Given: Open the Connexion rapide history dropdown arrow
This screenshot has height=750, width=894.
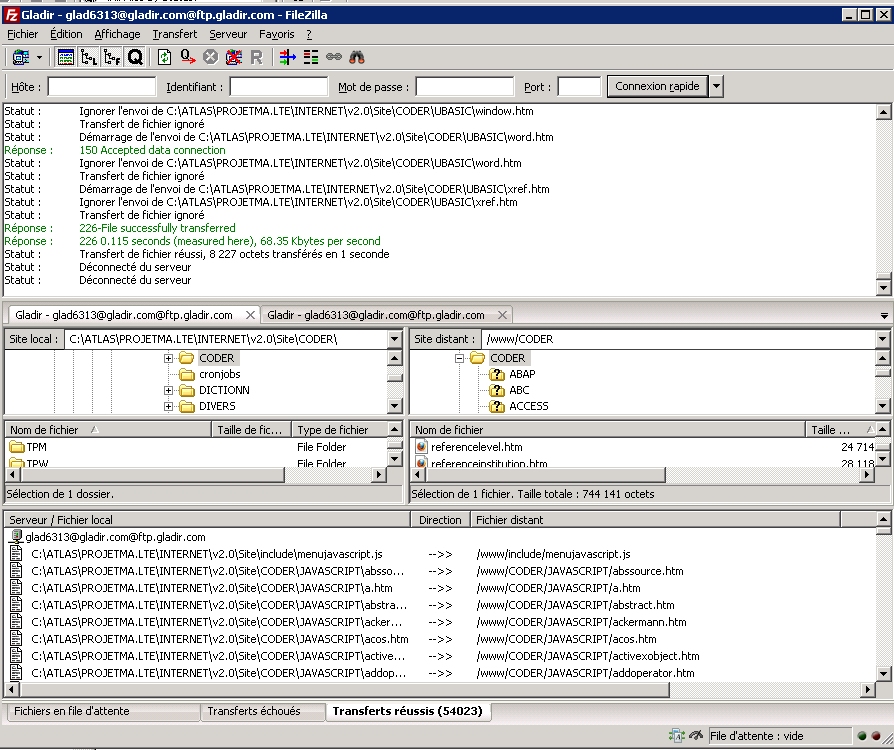Looking at the screenshot, I should pyautogui.click(x=717, y=87).
